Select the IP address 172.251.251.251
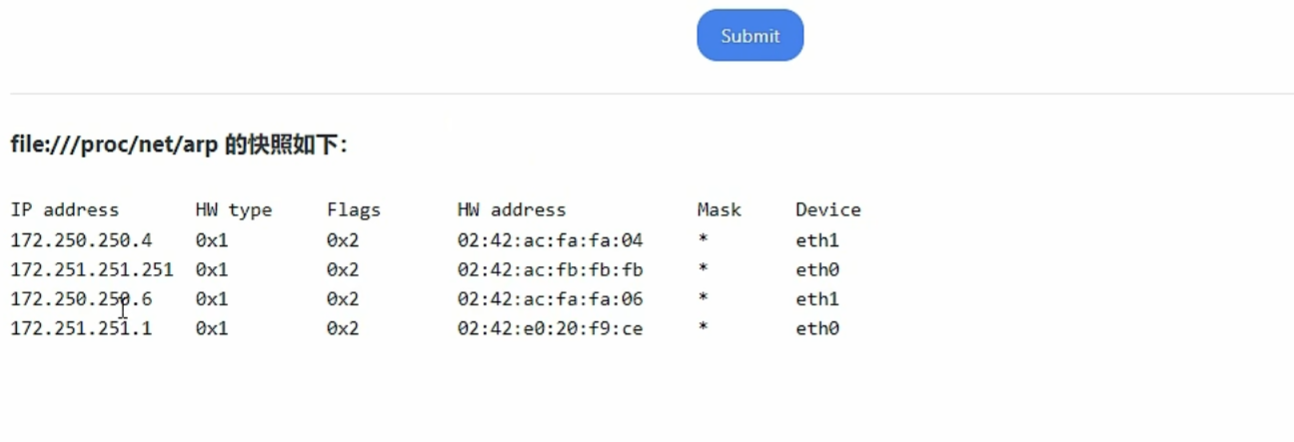Viewport: 1294px width, 442px height. (92, 270)
